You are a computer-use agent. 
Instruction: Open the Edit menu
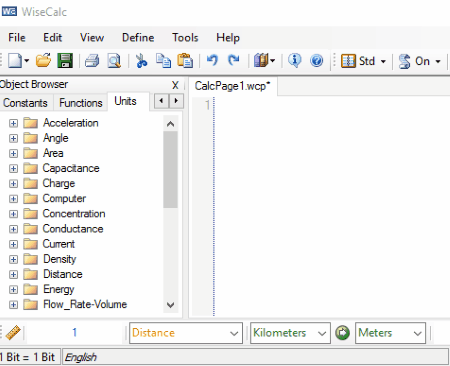52,37
